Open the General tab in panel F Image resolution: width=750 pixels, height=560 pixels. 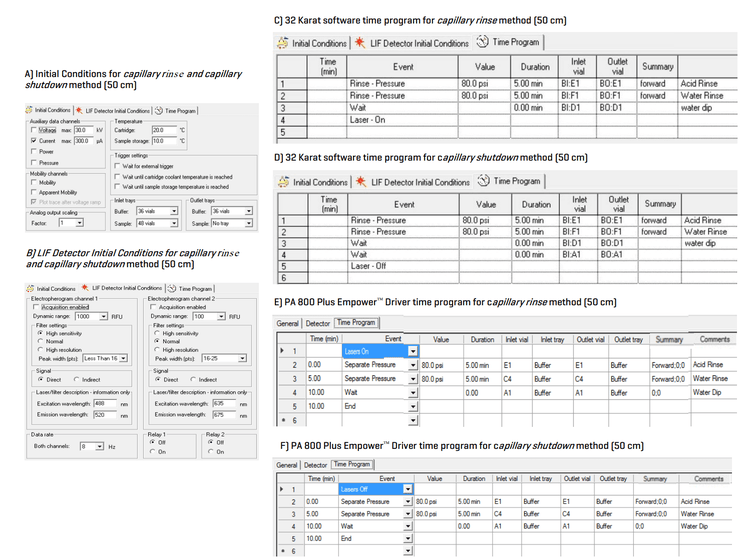288,465
